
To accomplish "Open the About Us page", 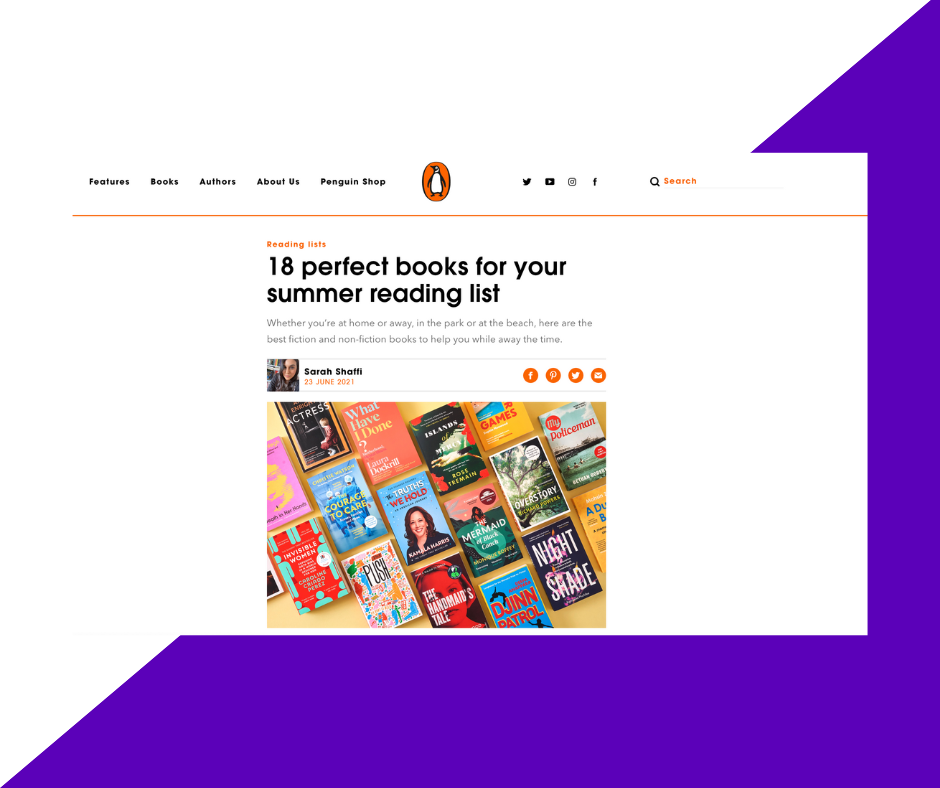I will click(x=278, y=182).
